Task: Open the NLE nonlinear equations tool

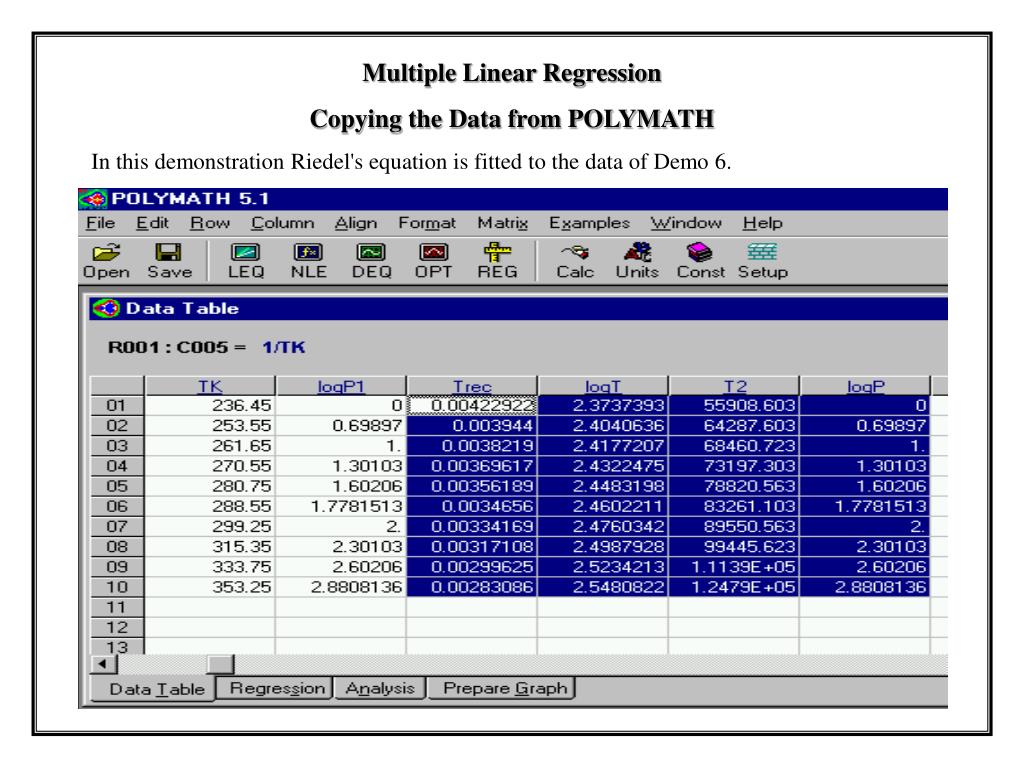Action: coord(308,261)
